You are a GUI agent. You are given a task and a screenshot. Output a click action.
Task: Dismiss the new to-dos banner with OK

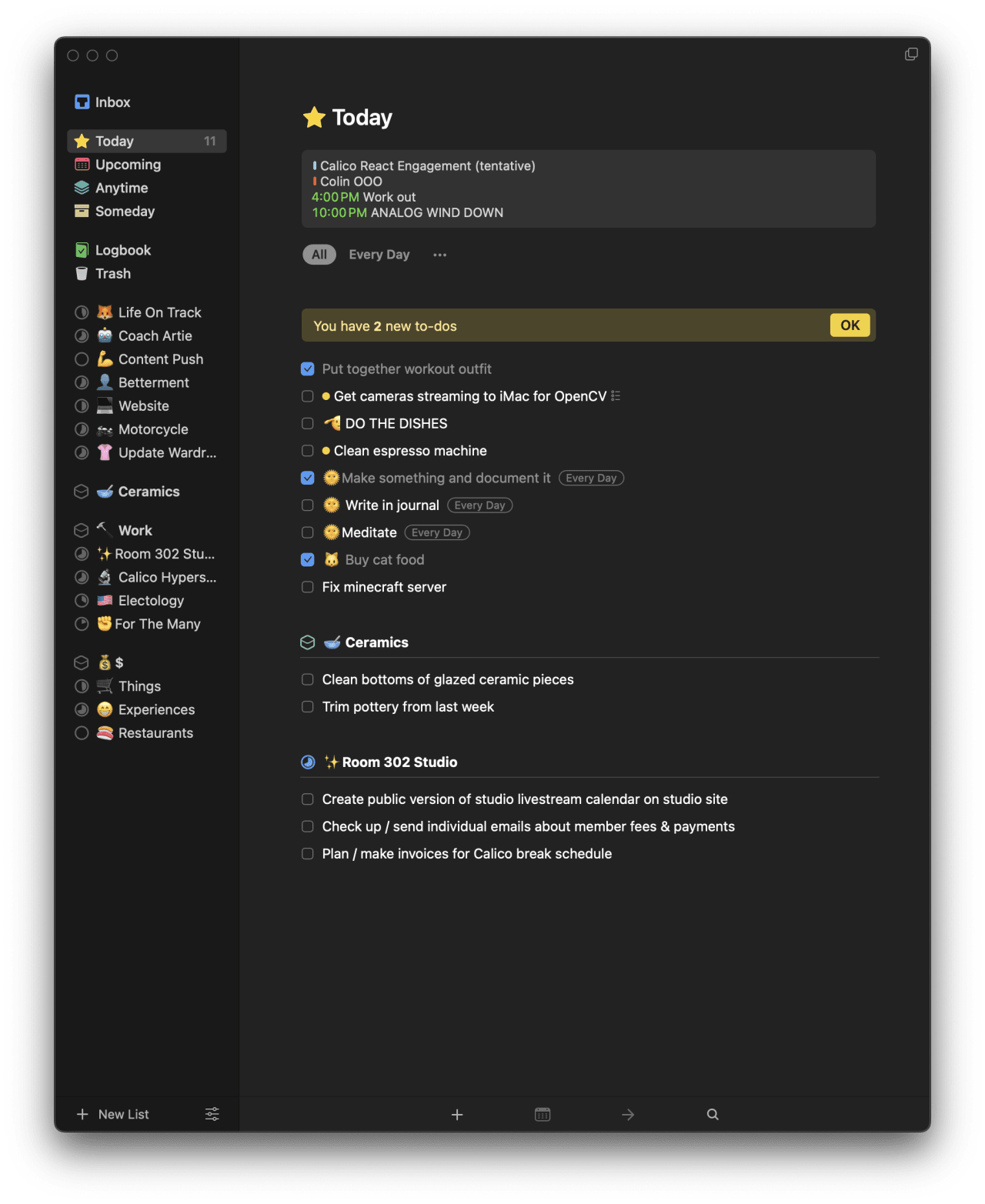(849, 325)
